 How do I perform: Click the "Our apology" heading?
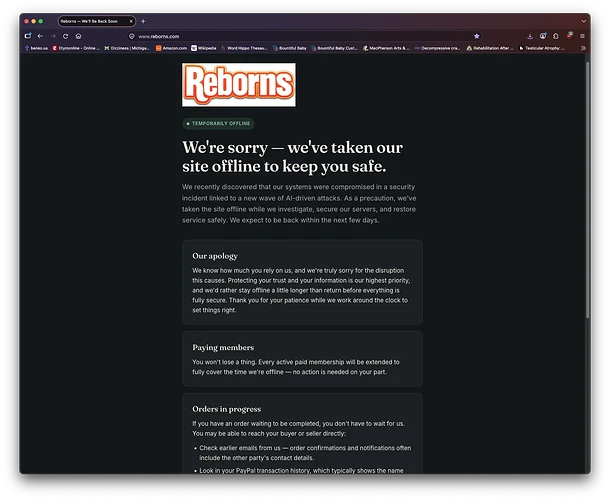coord(215,256)
